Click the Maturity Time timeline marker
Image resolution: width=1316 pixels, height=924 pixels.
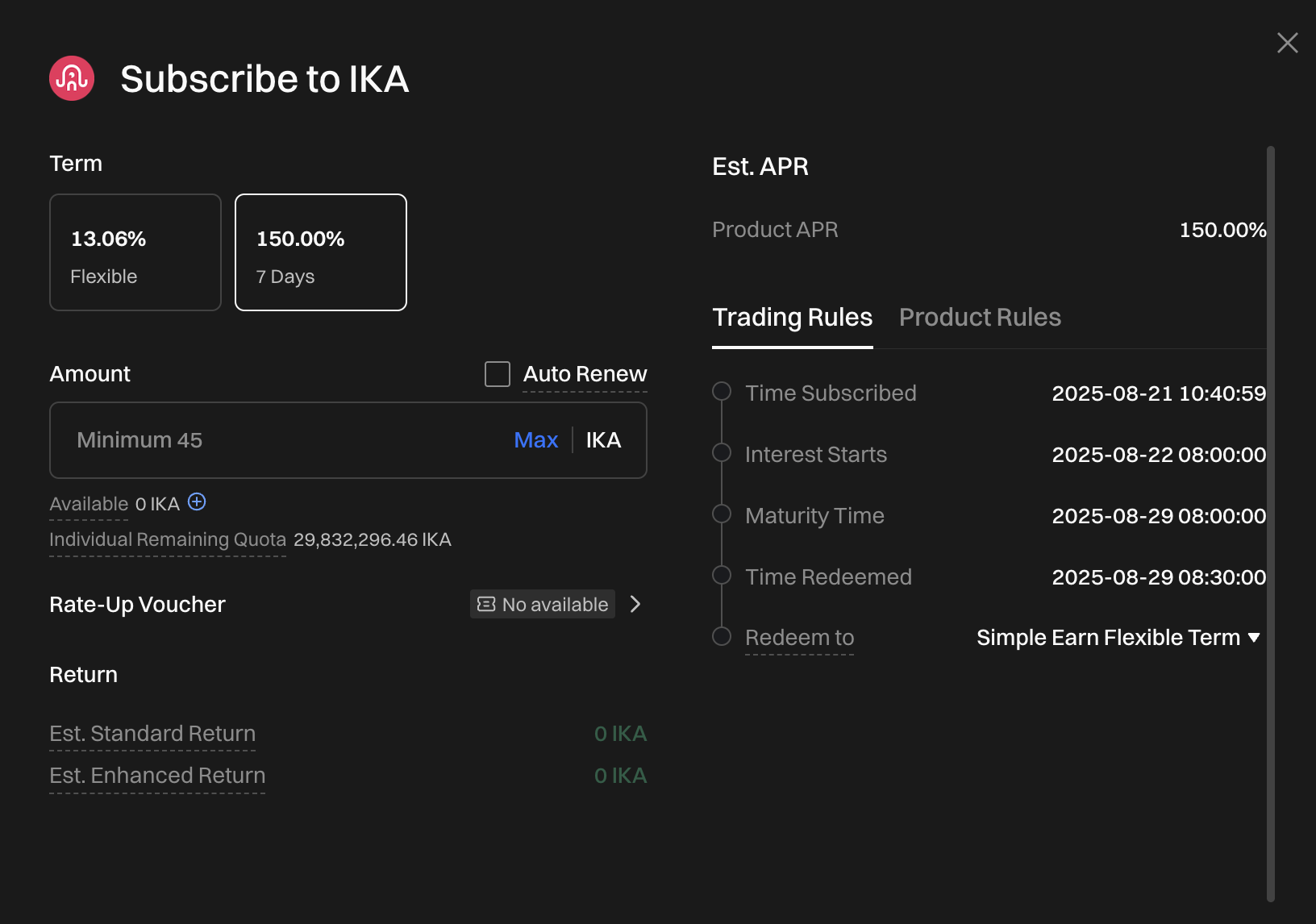(x=722, y=514)
